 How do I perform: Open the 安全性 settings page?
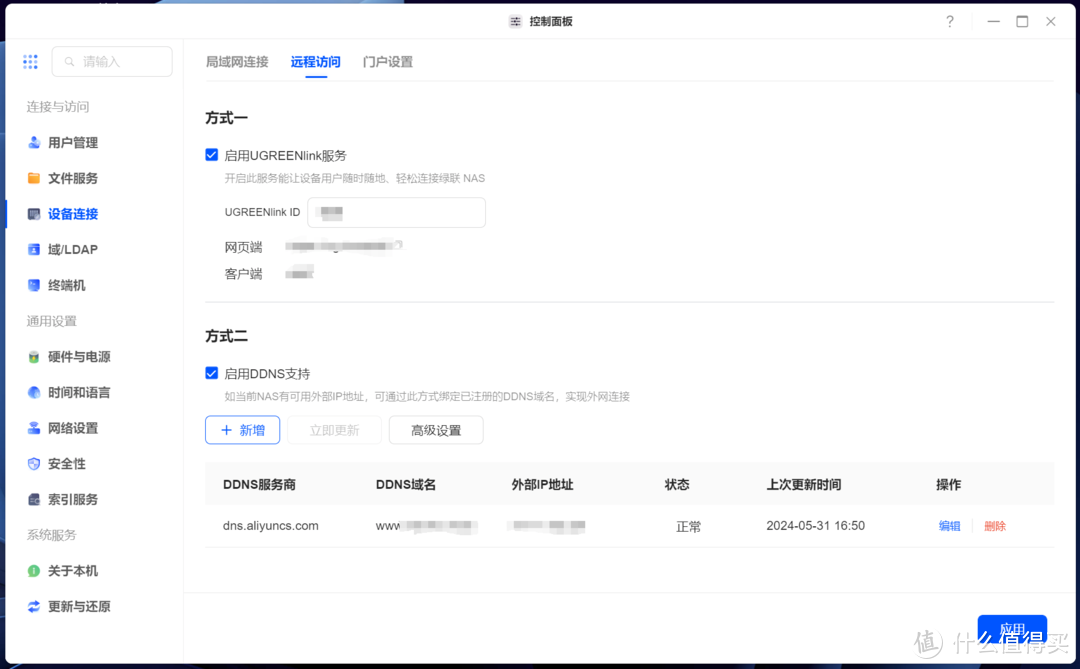click(64, 463)
